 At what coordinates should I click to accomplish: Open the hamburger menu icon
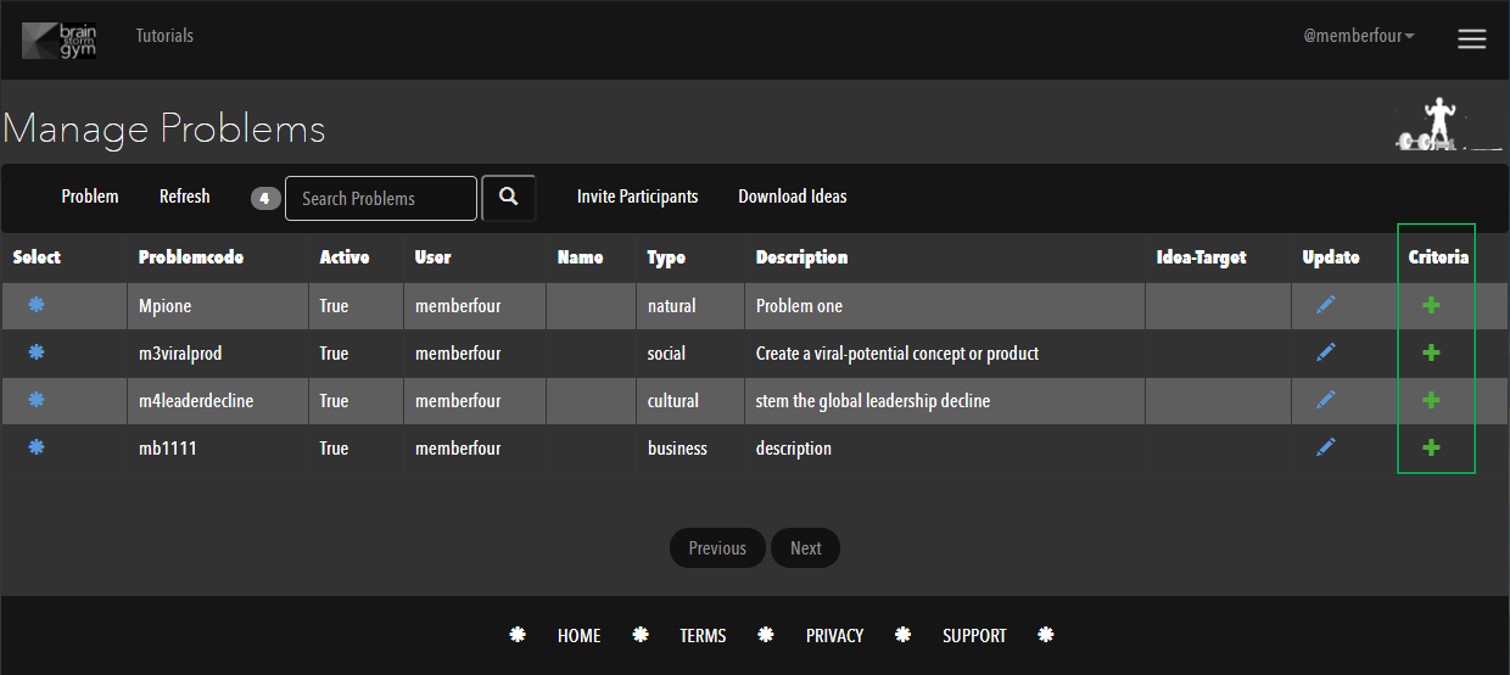coord(1471,39)
